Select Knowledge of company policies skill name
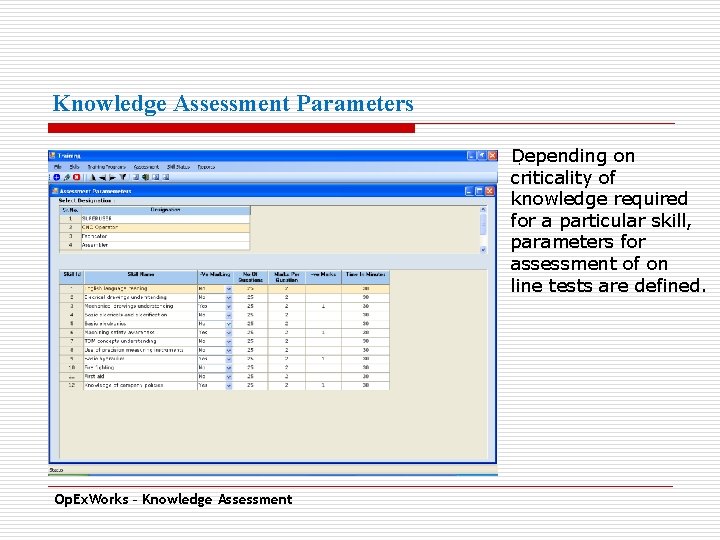 [141, 386]
